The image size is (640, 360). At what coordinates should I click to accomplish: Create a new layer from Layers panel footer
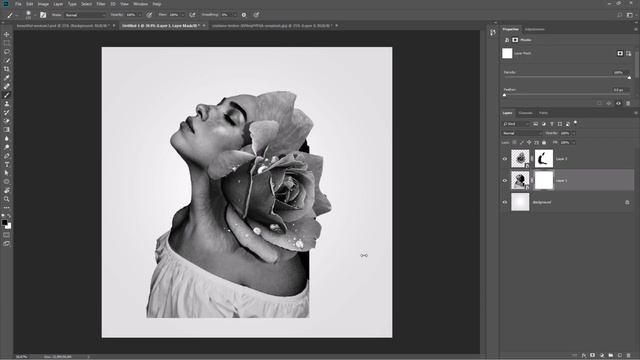(x=620, y=356)
